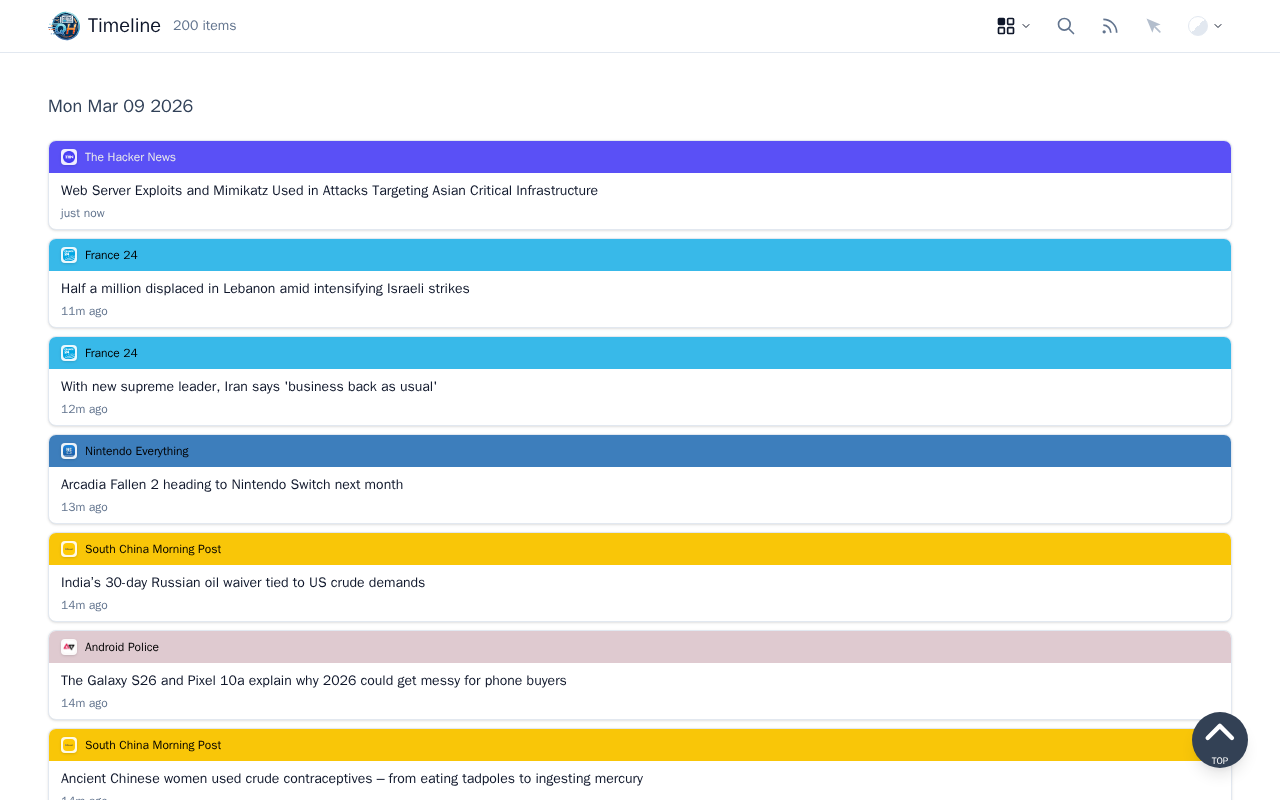The height and width of the screenshot is (800, 1280).
Task: Open Arcadia Fallen 2 Nintendo Switch article
Action: coord(232,485)
